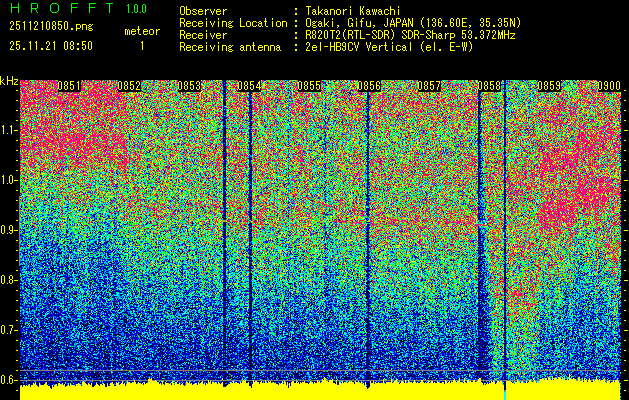Click the 0852 time marker
This screenshot has width=629, height=400.
(x=128, y=87)
